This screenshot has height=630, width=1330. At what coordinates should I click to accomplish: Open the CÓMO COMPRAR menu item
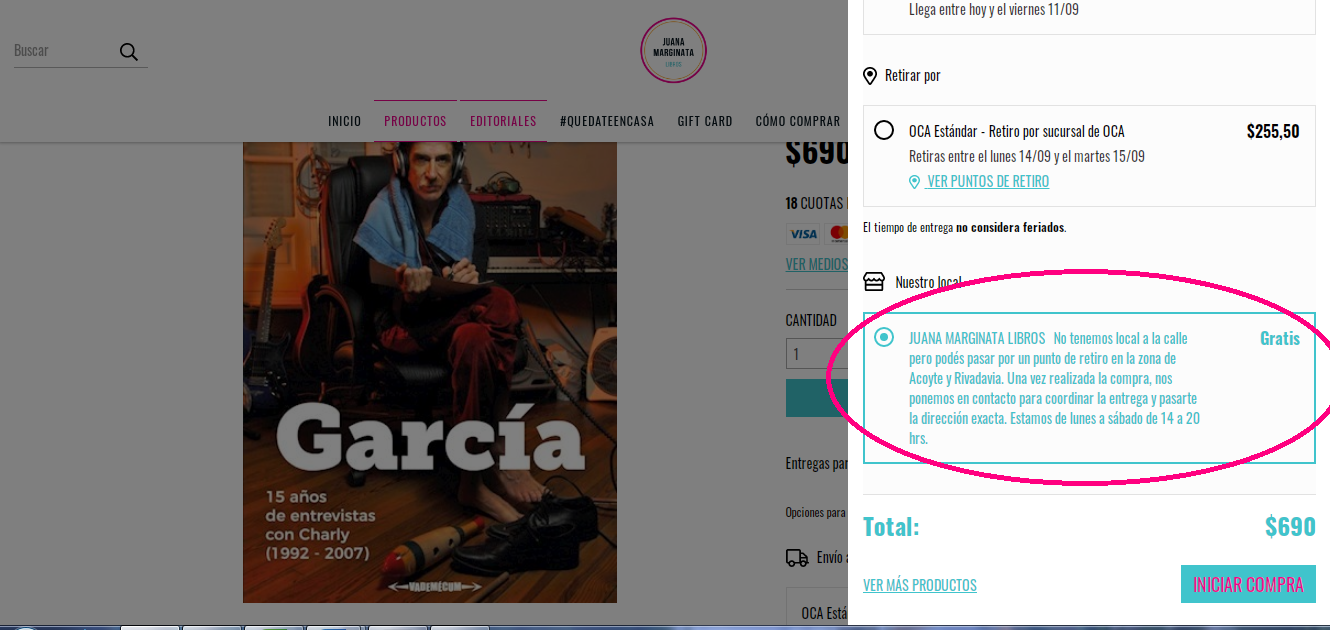pyautogui.click(x=798, y=121)
